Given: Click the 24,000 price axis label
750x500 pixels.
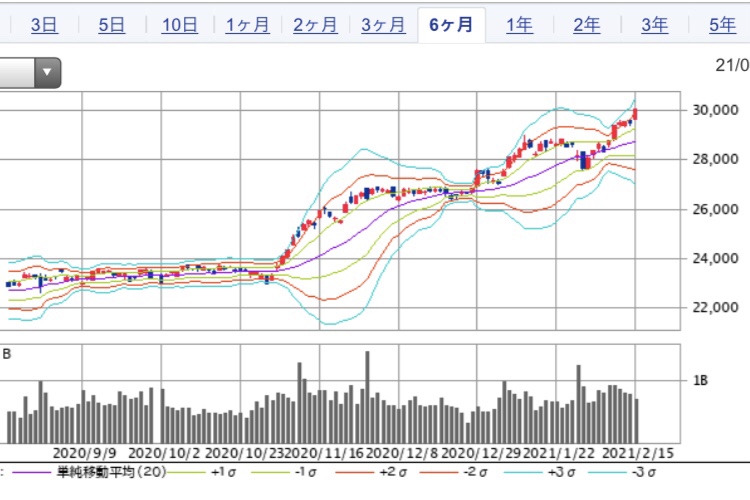Looking at the screenshot, I should click(715, 258).
